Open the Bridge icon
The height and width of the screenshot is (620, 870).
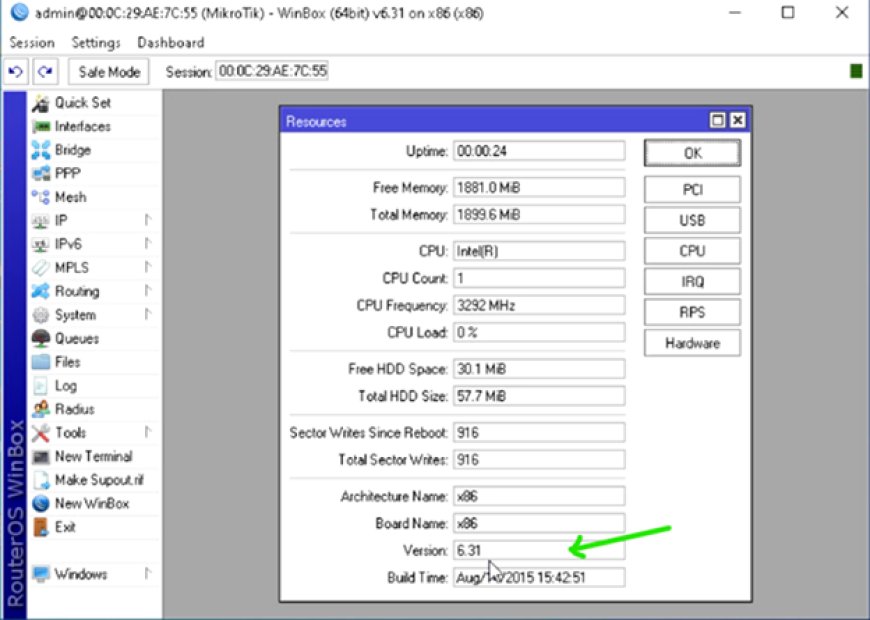click(x=41, y=150)
